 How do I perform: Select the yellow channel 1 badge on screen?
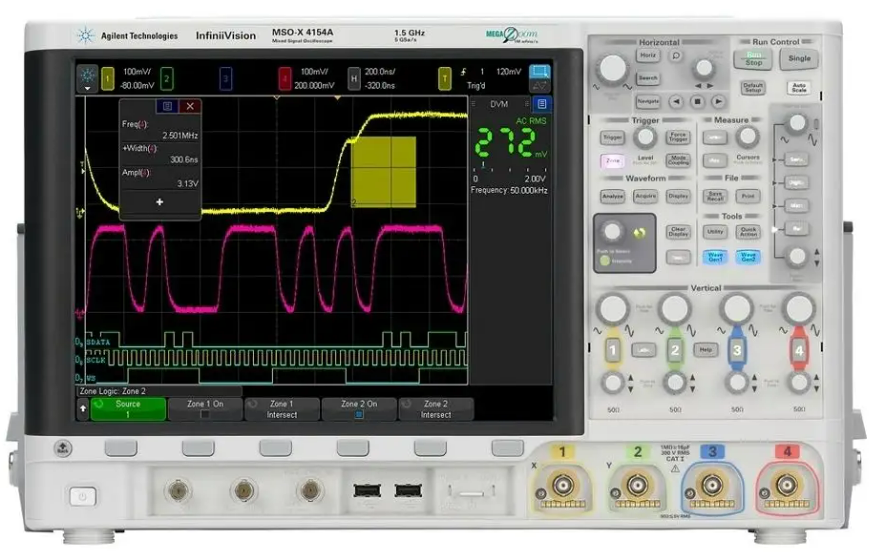[x=108, y=79]
